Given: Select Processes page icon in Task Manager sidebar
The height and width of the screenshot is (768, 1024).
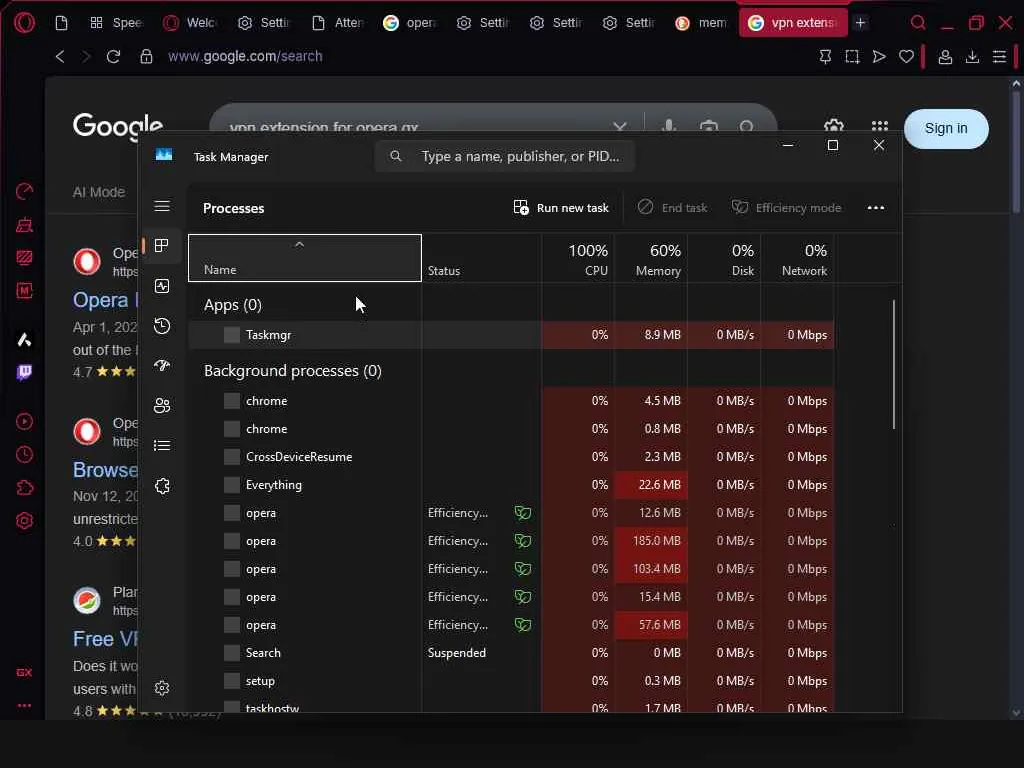Looking at the screenshot, I should pos(162,246).
